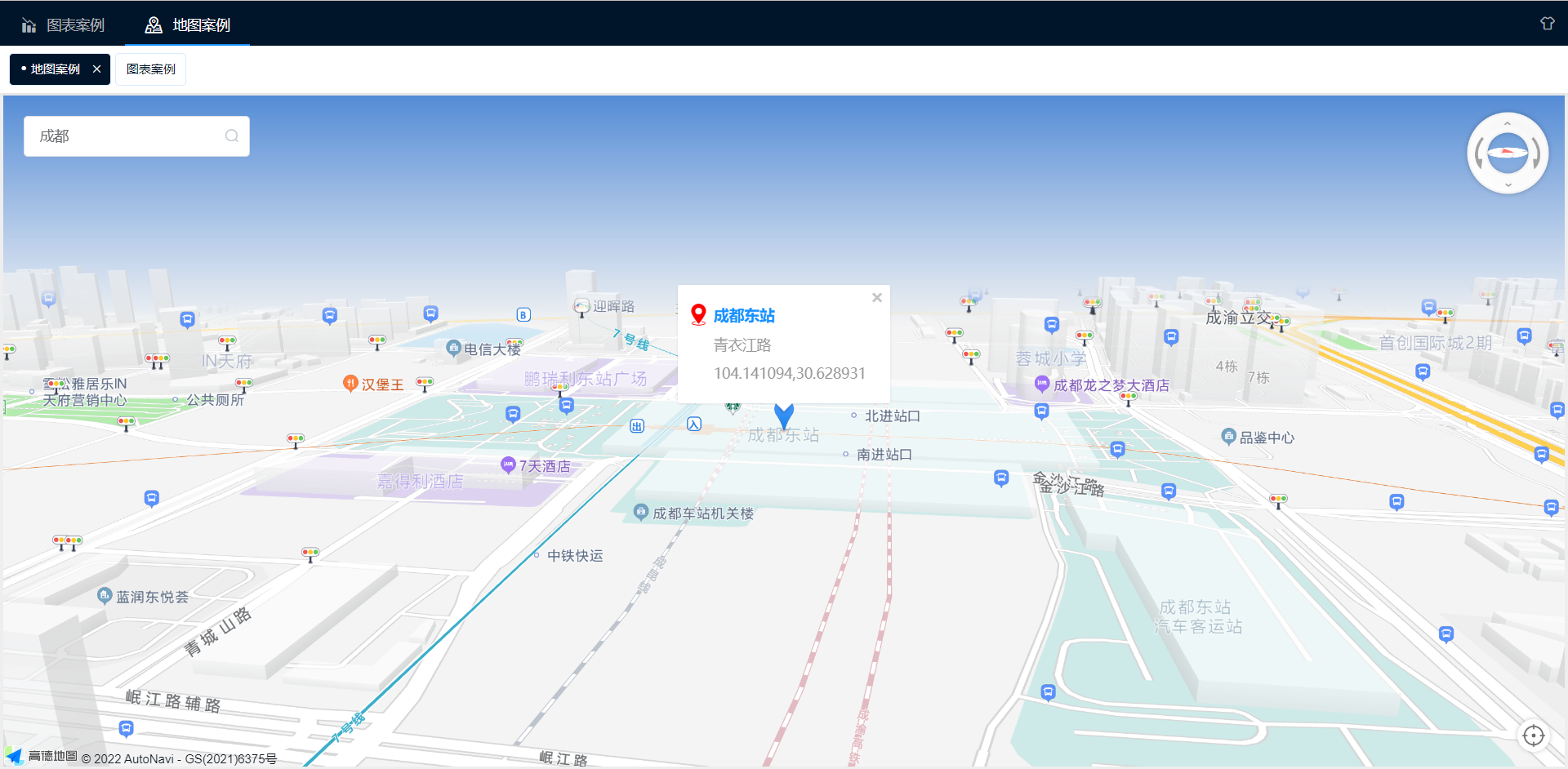Viewport: 1568px width, 769px height.
Task: Click the B parking marker icon
Action: coord(523,315)
